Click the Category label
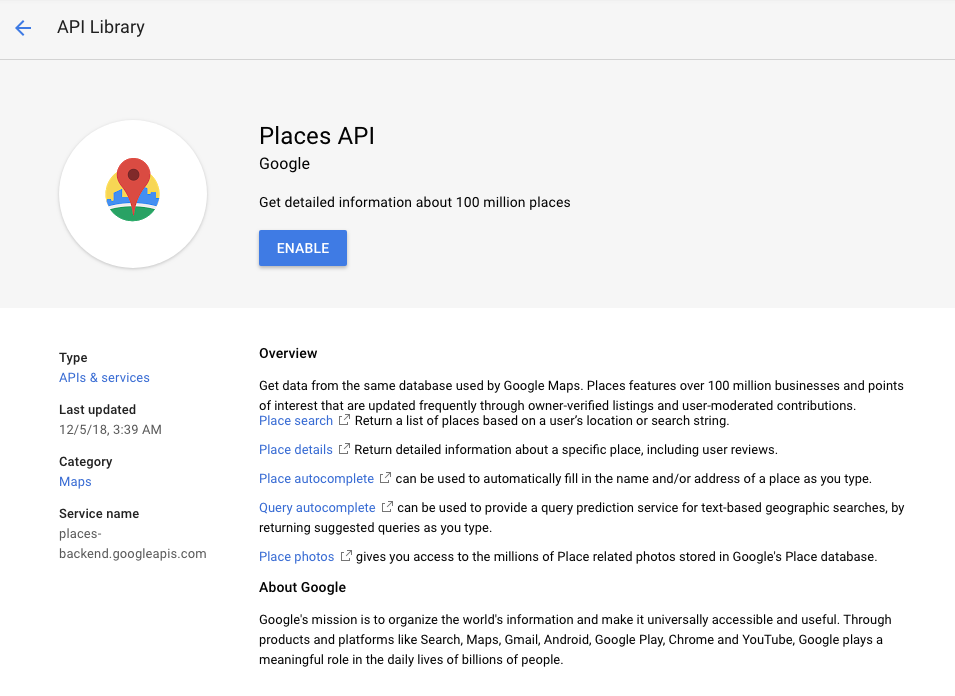The height and width of the screenshot is (696, 955). 85,462
